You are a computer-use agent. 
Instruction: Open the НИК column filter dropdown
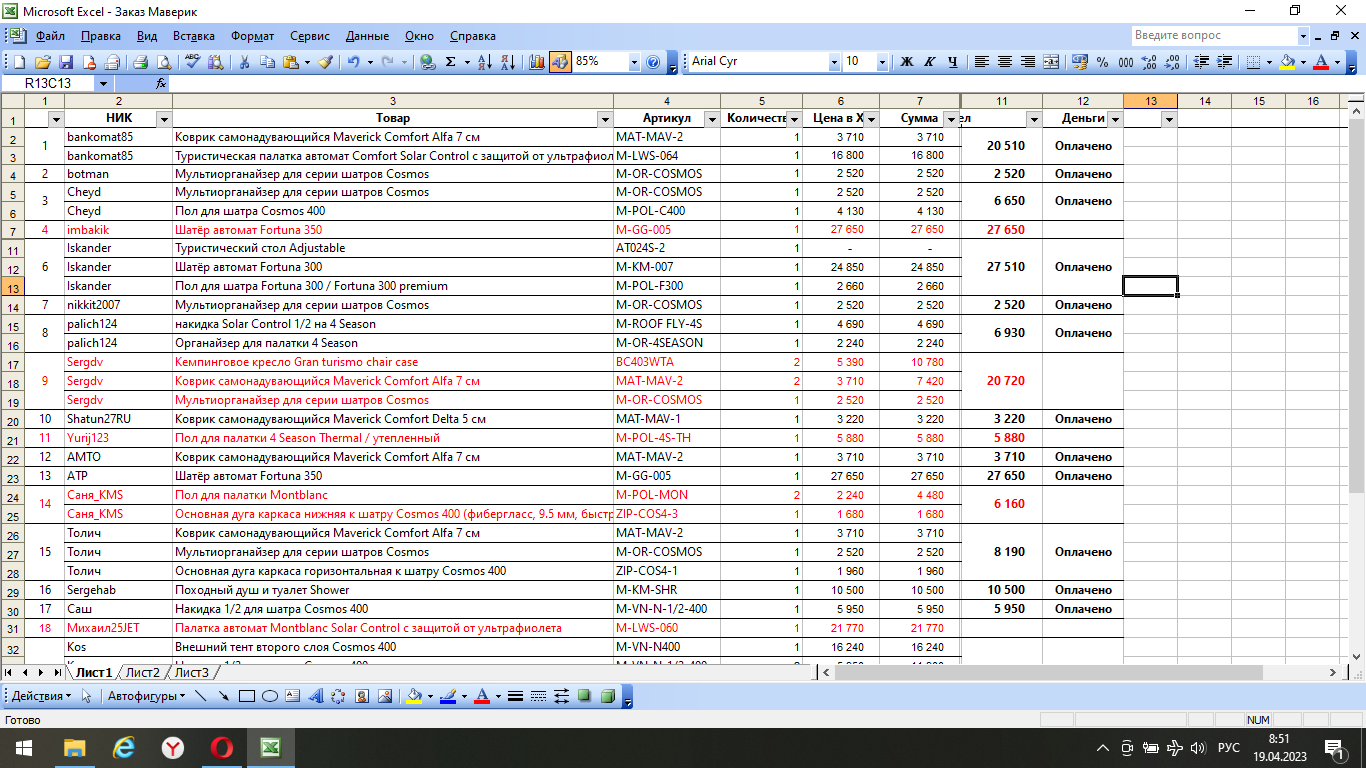[165, 119]
